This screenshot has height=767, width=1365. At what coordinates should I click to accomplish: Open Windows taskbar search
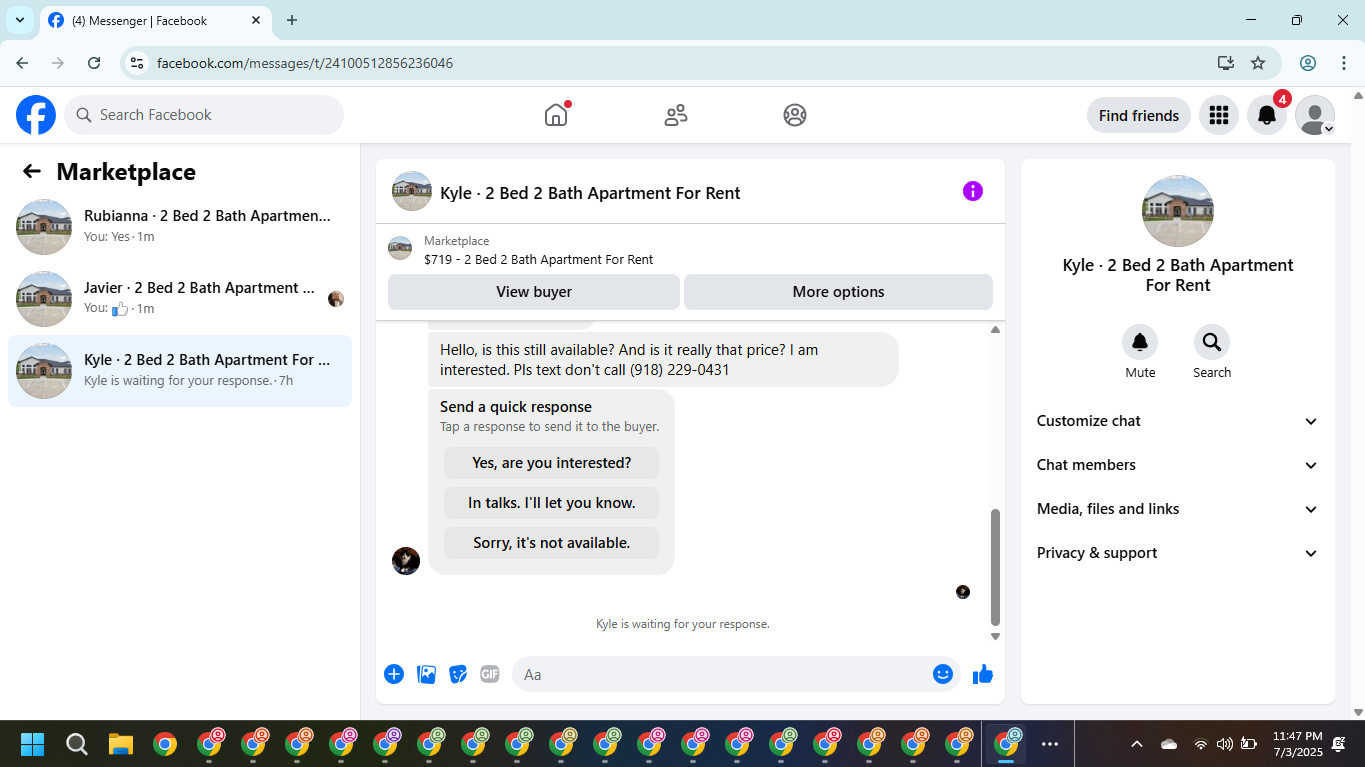click(77, 744)
